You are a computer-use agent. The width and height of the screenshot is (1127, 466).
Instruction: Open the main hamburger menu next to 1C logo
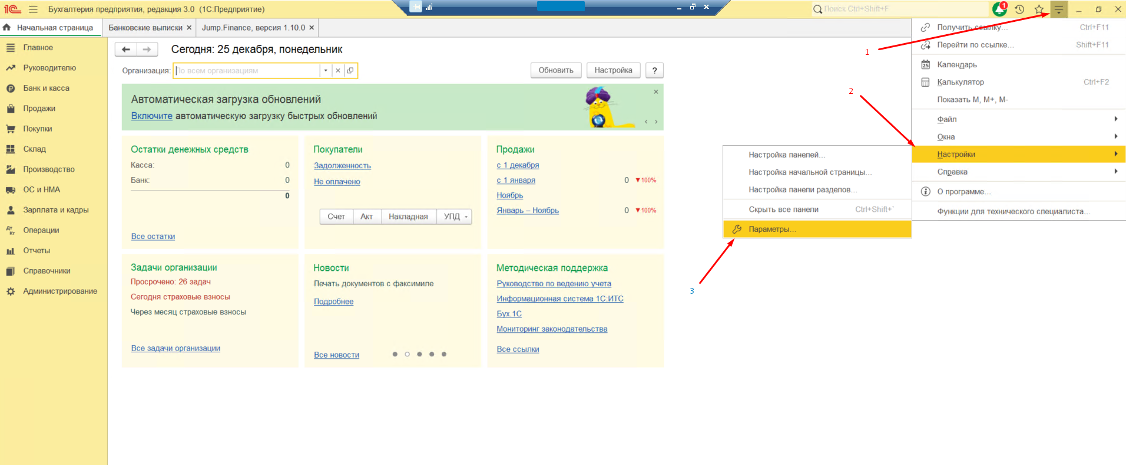33,9
